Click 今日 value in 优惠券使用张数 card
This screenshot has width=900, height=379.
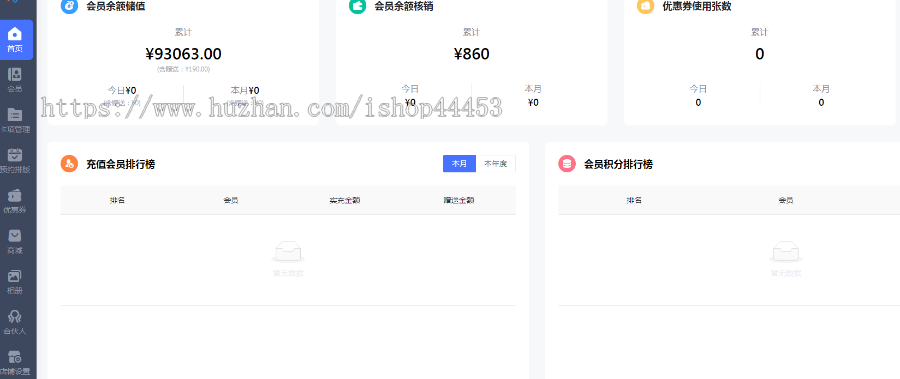698,103
